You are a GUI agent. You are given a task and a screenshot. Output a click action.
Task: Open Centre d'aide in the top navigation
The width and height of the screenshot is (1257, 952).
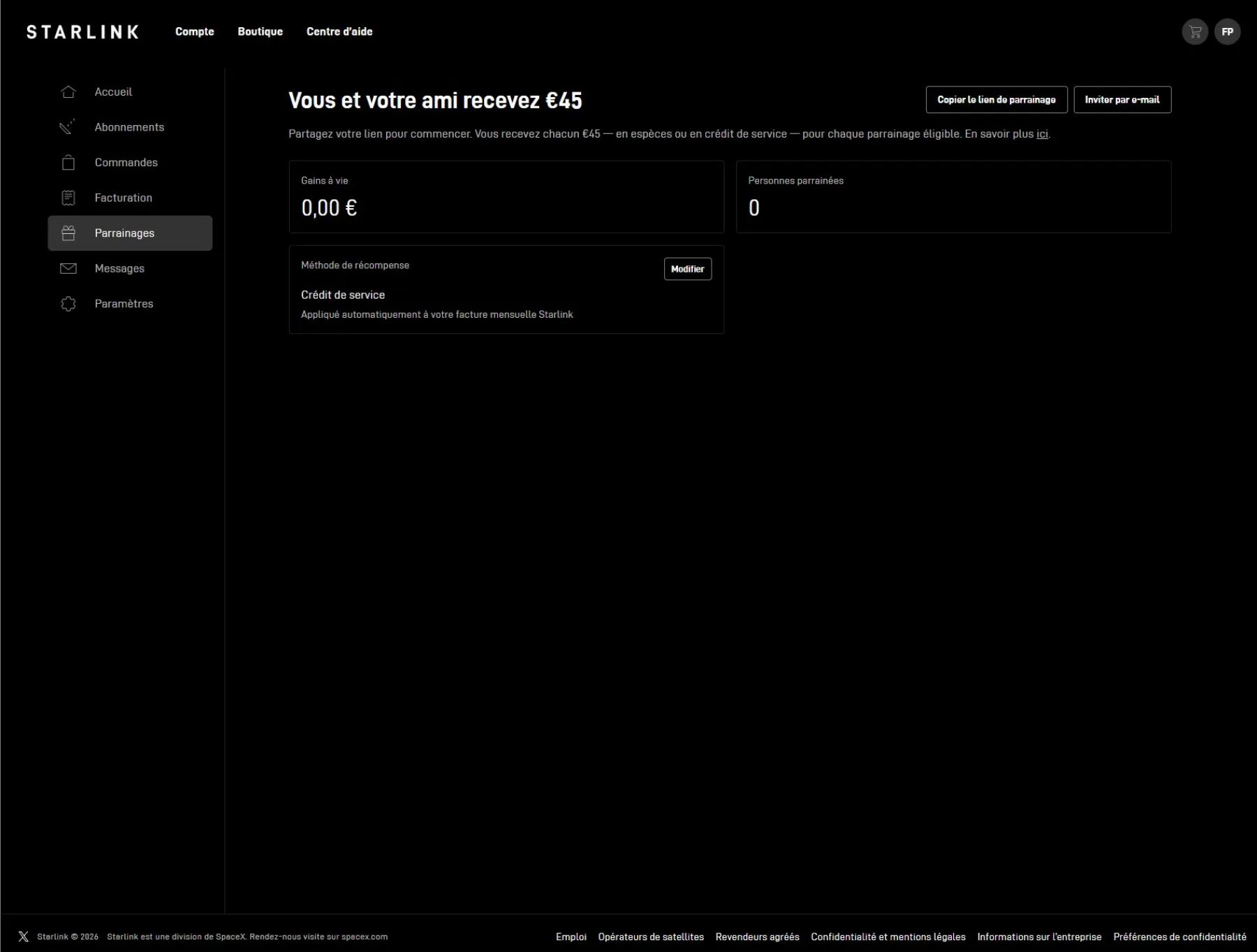(339, 31)
